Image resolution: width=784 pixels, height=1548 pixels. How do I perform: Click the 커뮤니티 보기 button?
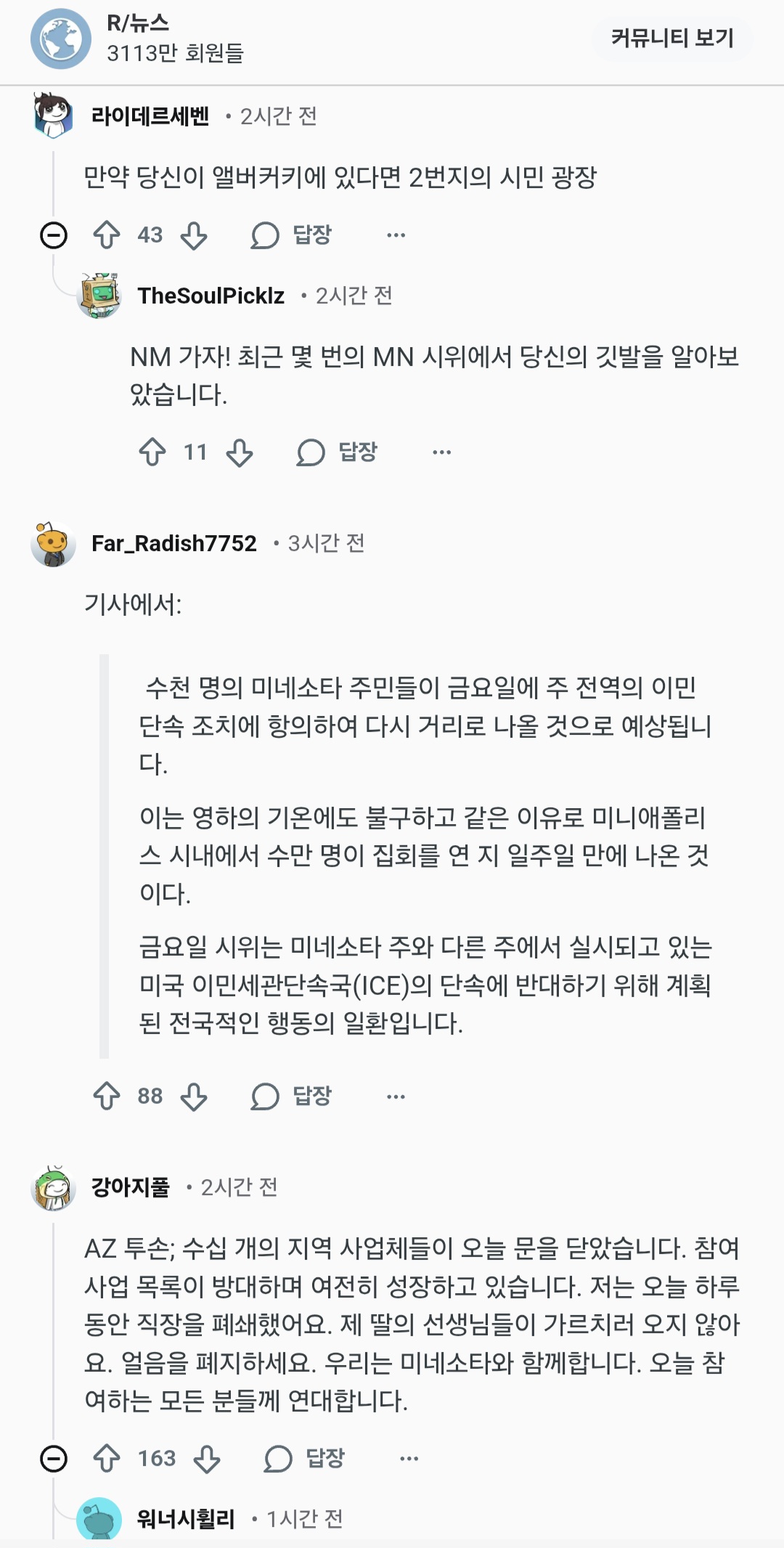click(x=672, y=38)
